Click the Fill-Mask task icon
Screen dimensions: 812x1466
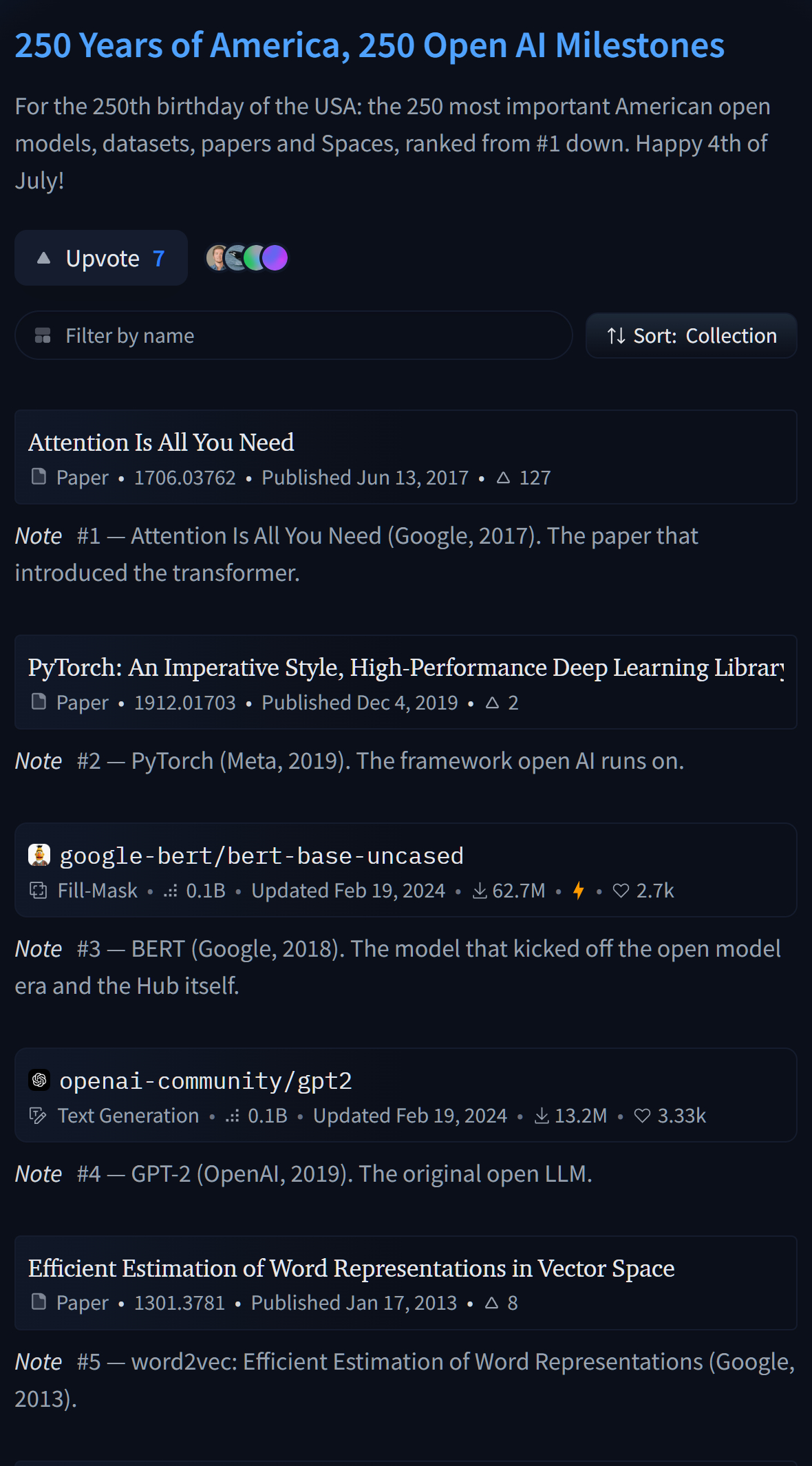[39, 891]
